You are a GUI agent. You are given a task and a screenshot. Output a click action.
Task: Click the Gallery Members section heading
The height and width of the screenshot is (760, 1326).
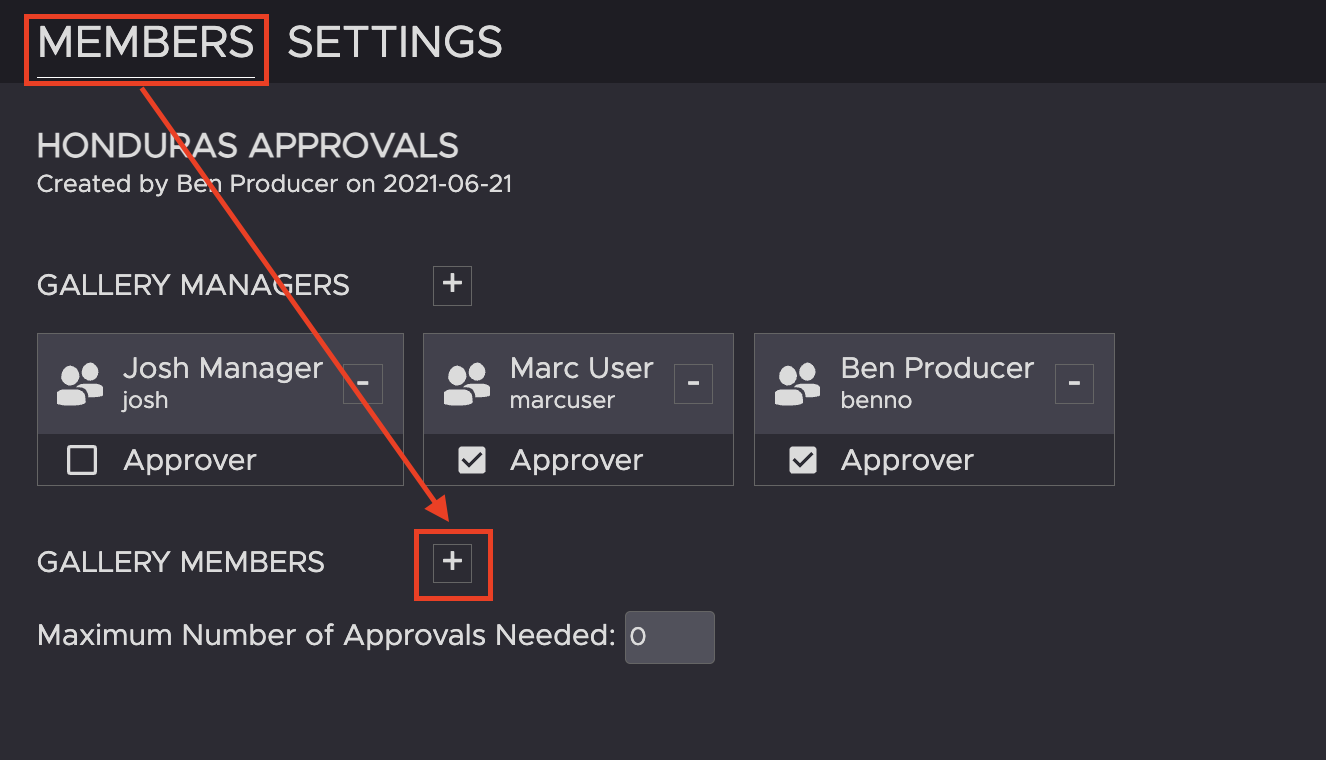(x=181, y=563)
